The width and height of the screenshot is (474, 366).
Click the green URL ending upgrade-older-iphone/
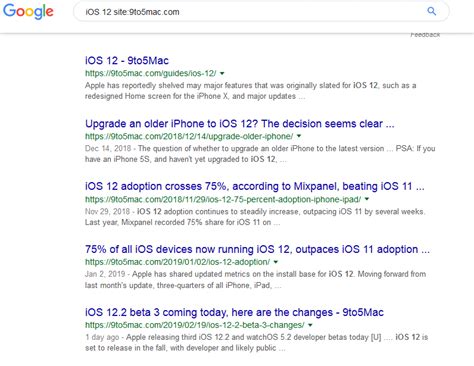coord(189,136)
